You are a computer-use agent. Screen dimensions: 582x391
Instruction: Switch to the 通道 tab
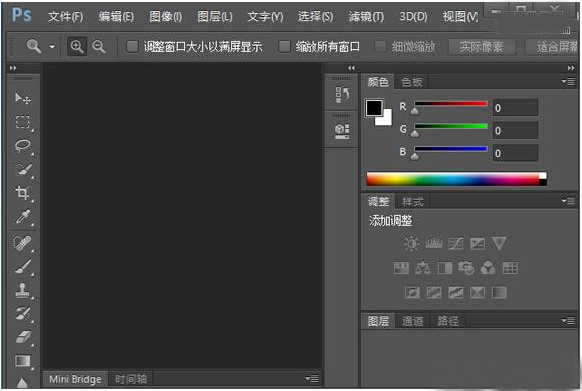(x=412, y=321)
